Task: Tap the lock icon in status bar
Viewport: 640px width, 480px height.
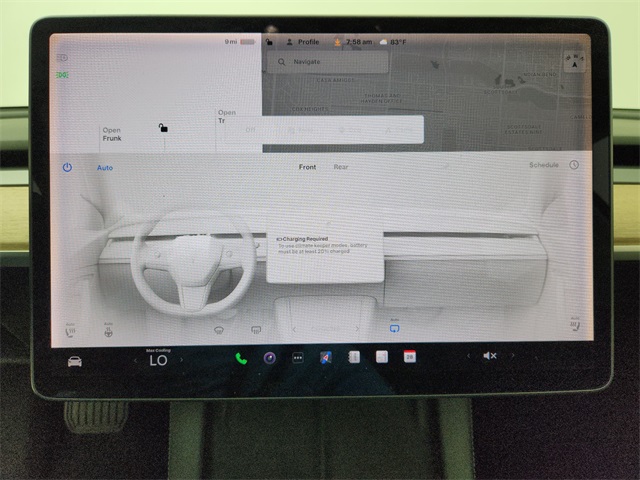Action: (x=269, y=42)
